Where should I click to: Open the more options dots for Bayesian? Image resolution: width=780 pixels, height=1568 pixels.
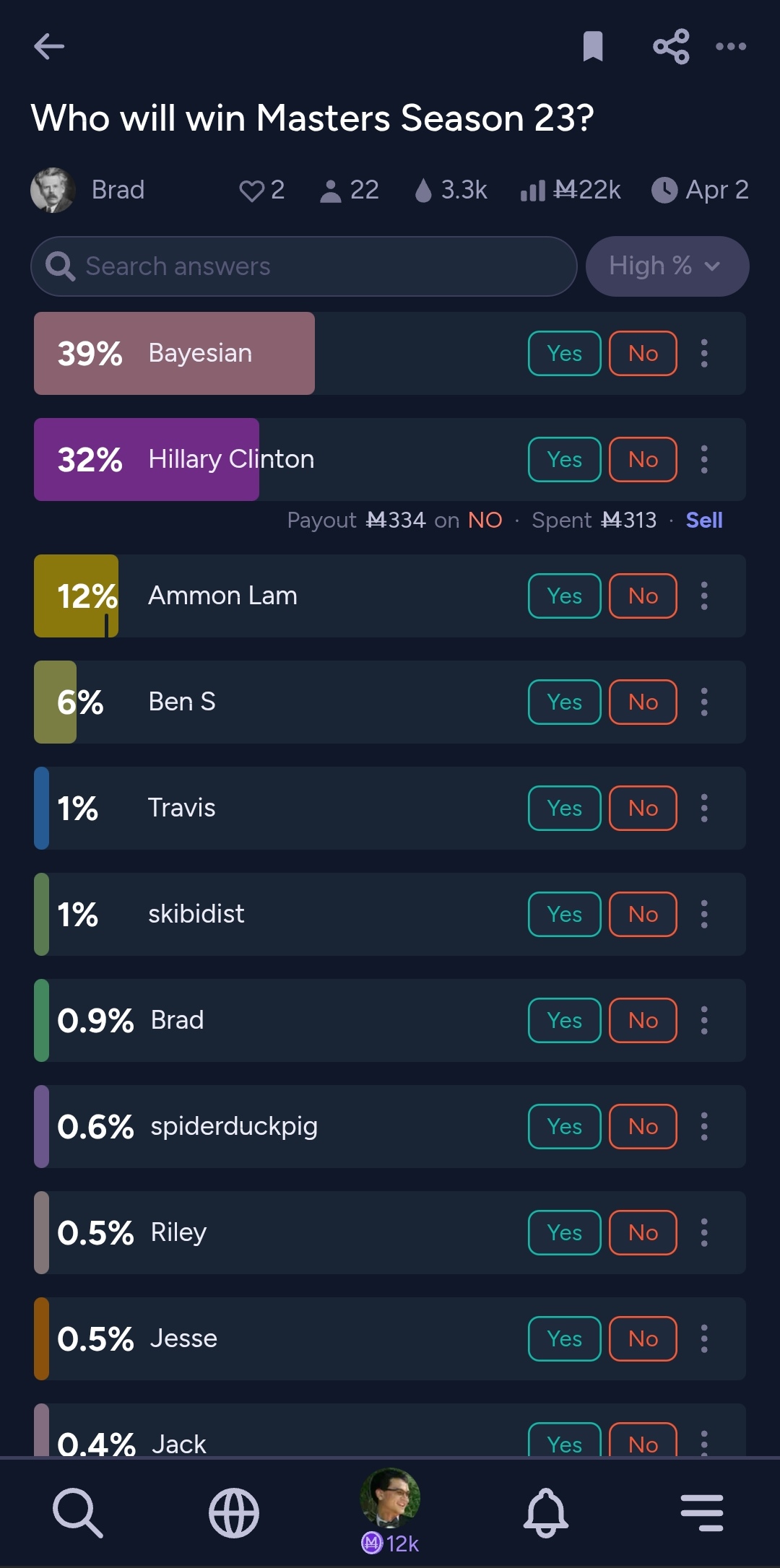pos(704,354)
